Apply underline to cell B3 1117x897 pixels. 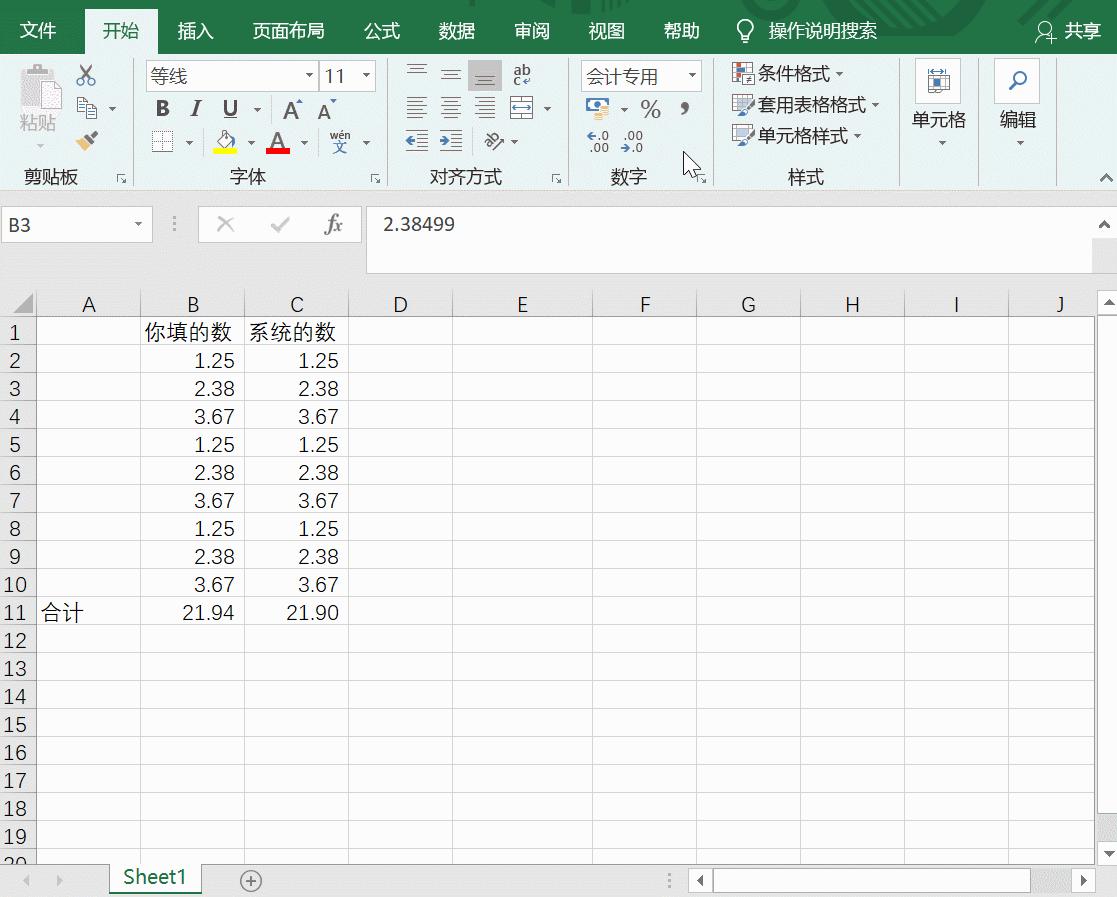[229, 110]
